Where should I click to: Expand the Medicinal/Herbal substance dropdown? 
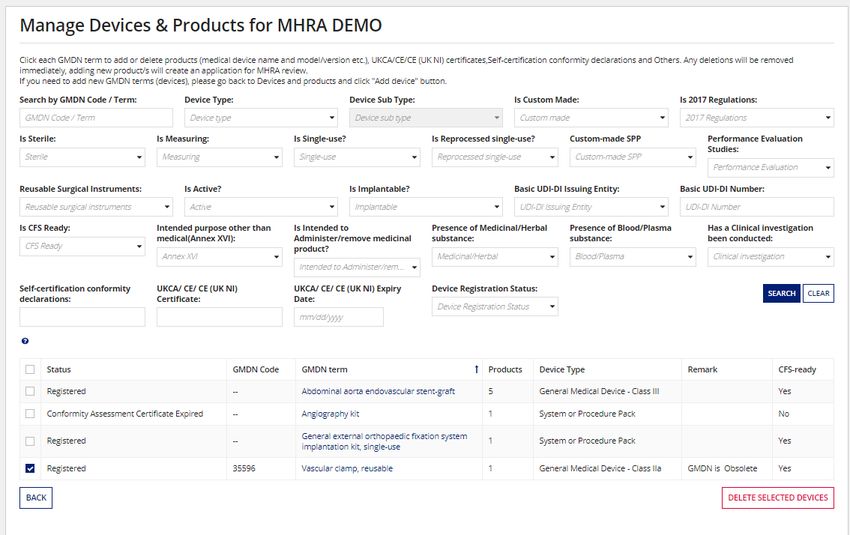[495, 256]
